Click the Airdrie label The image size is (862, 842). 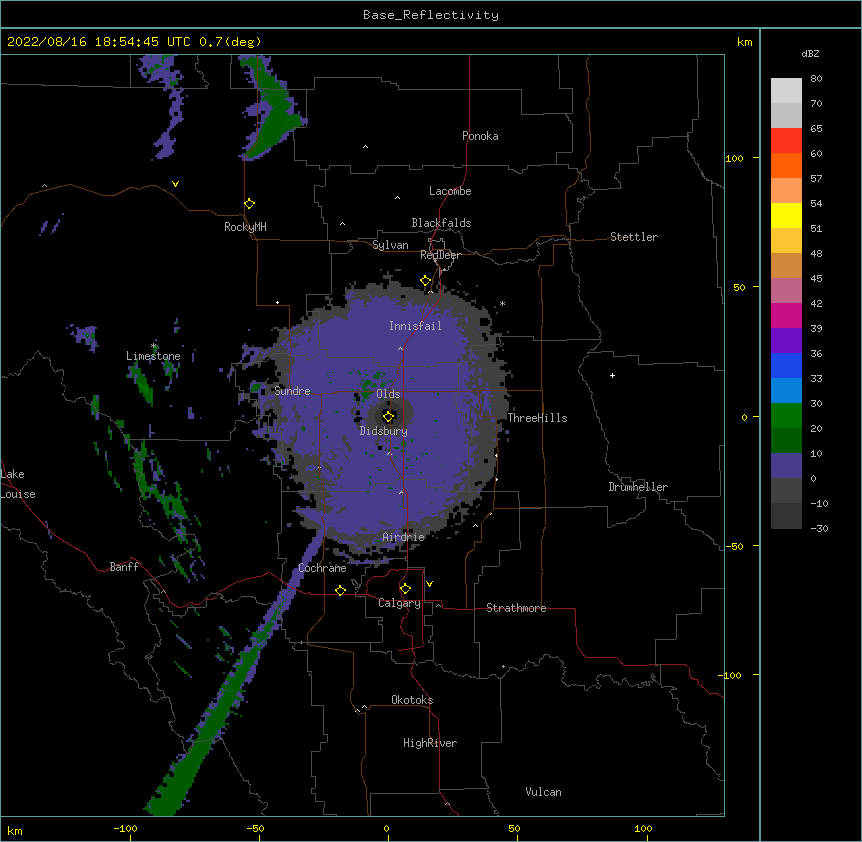(x=403, y=537)
